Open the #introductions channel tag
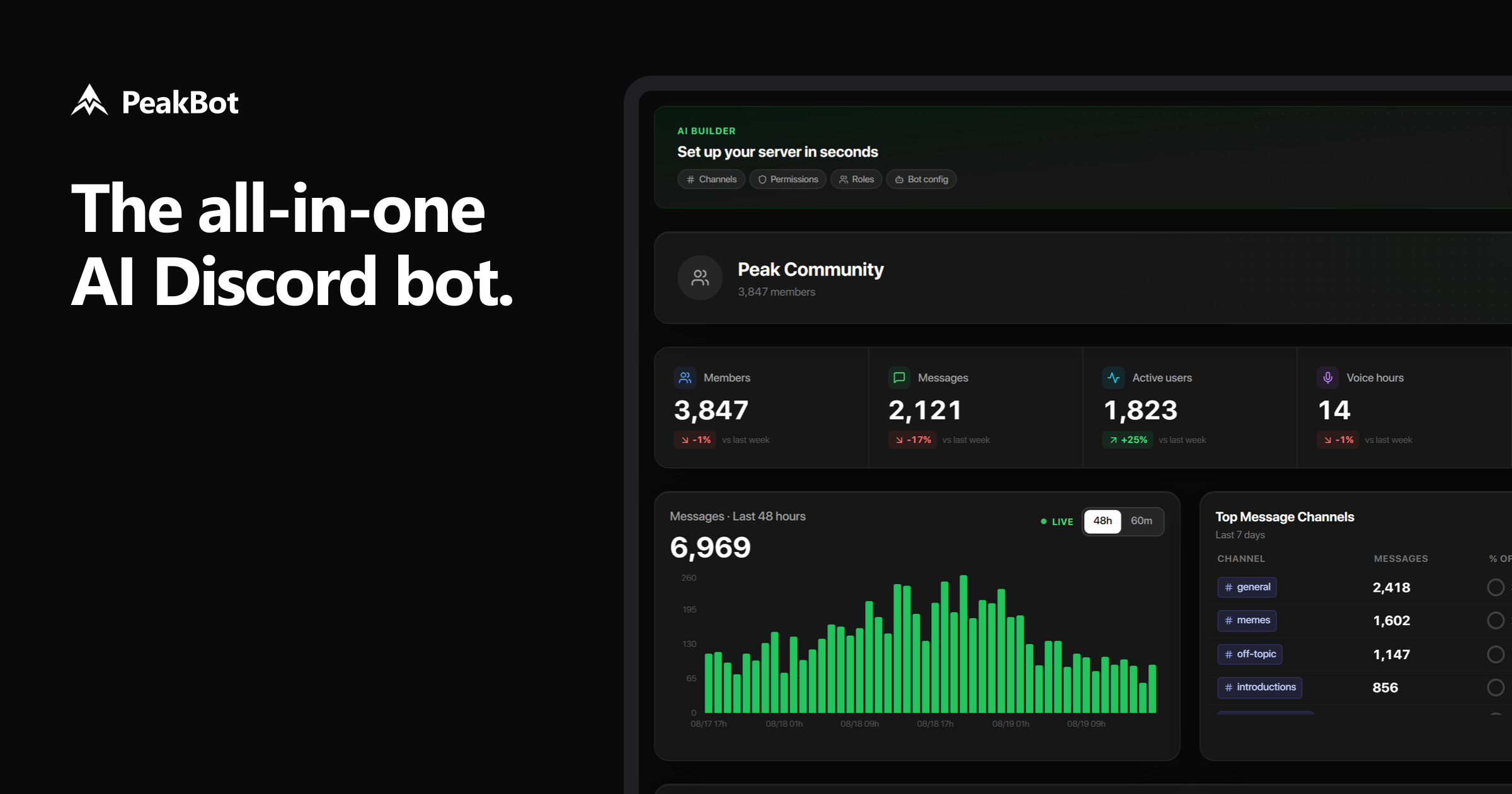Screen dimensions: 1512x794 pyautogui.click(x=1259, y=688)
